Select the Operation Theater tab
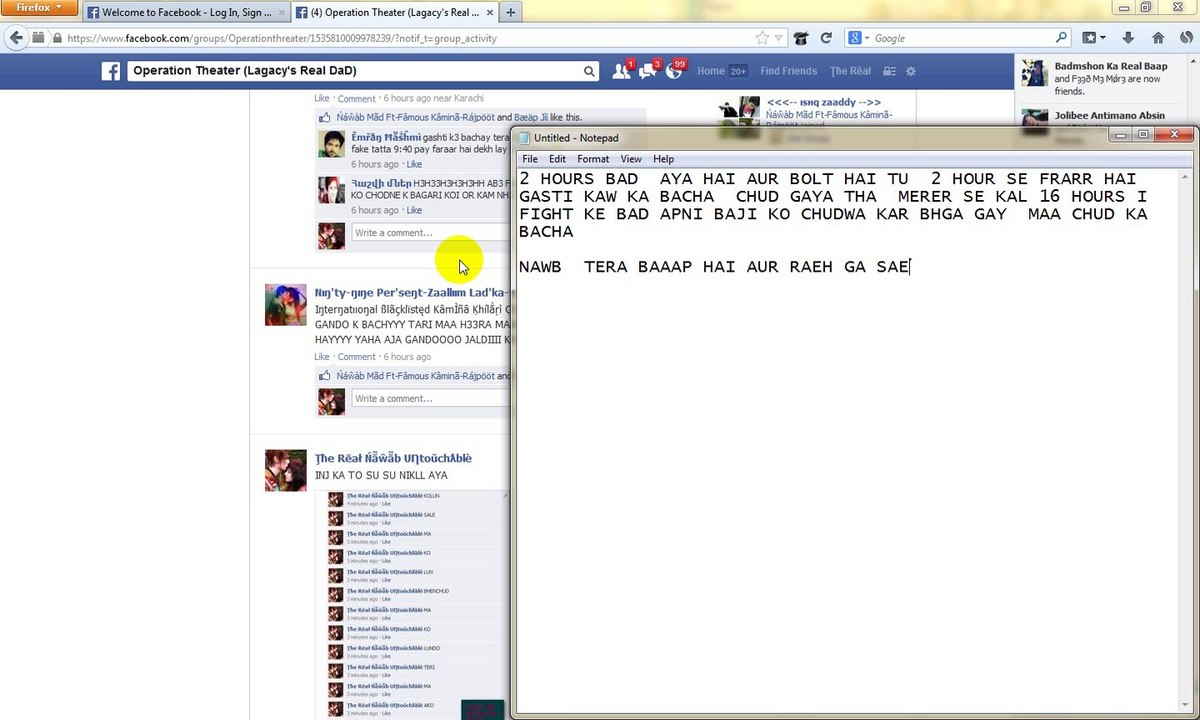The image size is (1200, 720). point(397,12)
